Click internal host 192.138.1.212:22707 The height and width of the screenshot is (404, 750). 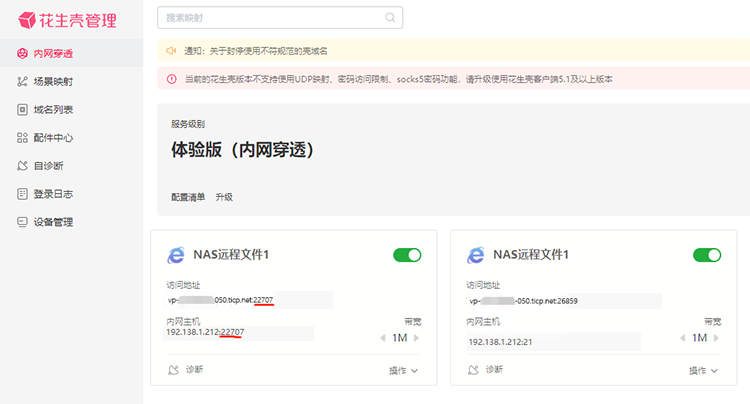(x=205, y=332)
